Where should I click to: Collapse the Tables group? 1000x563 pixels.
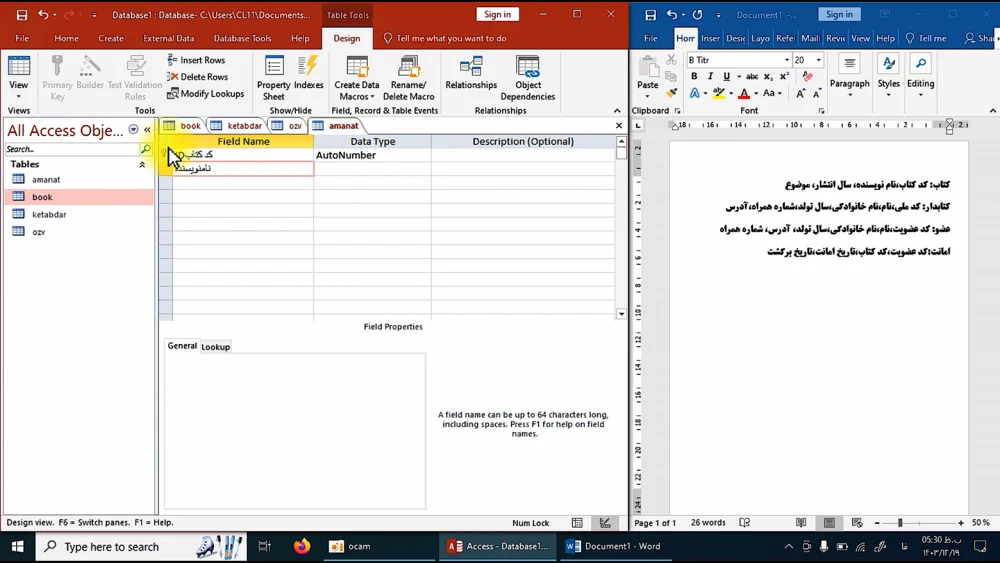pos(142,165)
